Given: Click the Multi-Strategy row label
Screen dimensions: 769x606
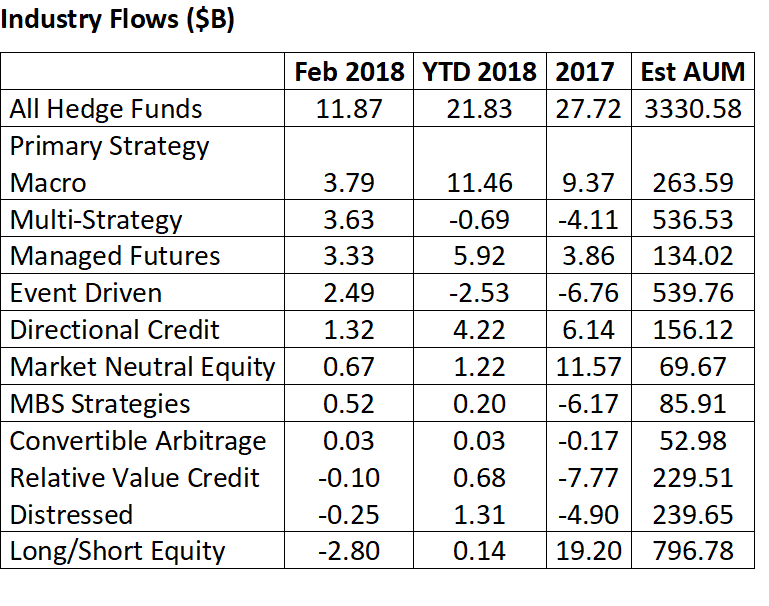Looking at the screenshot, I should tap(96, 219).
